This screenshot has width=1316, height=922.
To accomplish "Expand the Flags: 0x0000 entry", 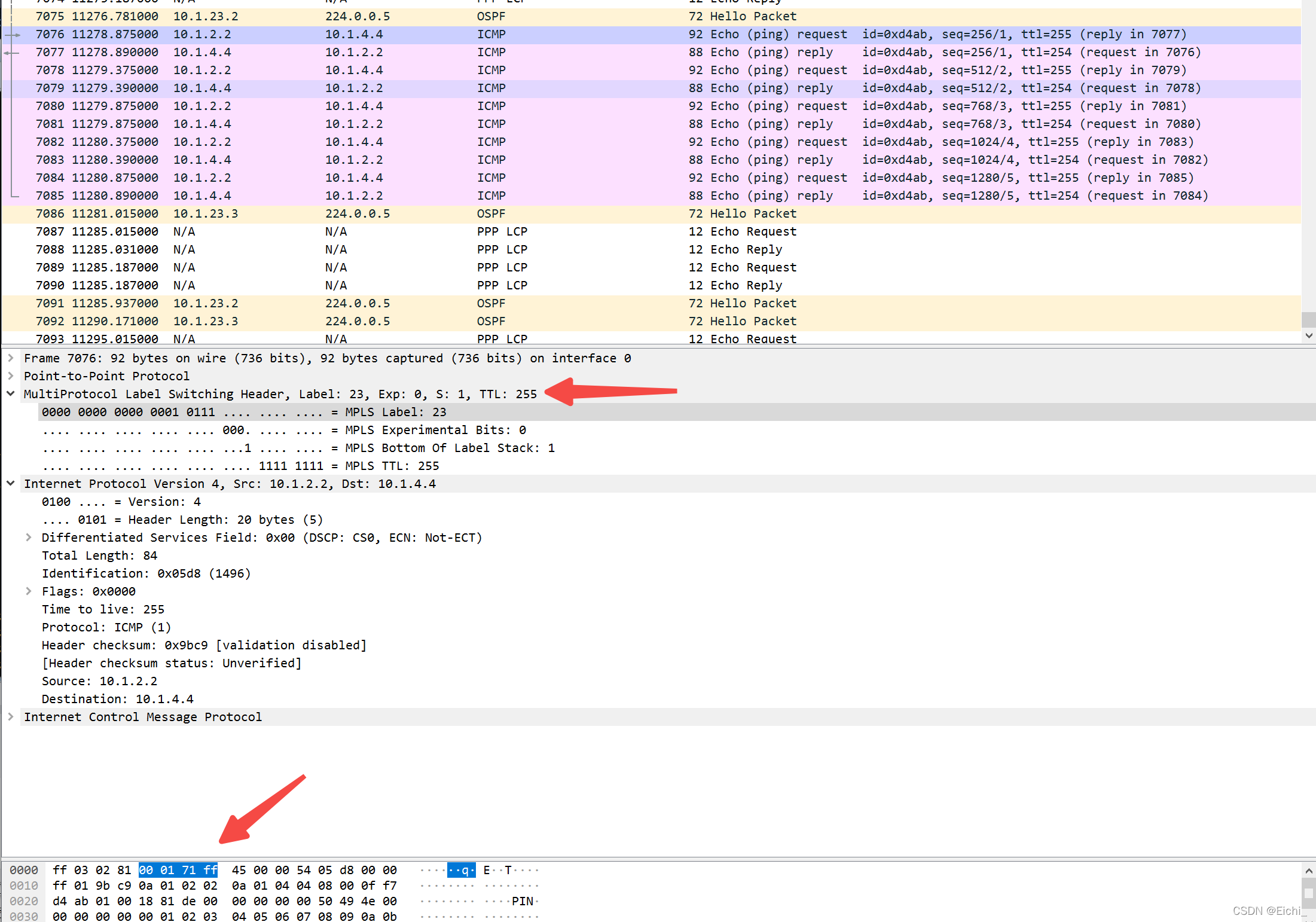I will [29, 591].
